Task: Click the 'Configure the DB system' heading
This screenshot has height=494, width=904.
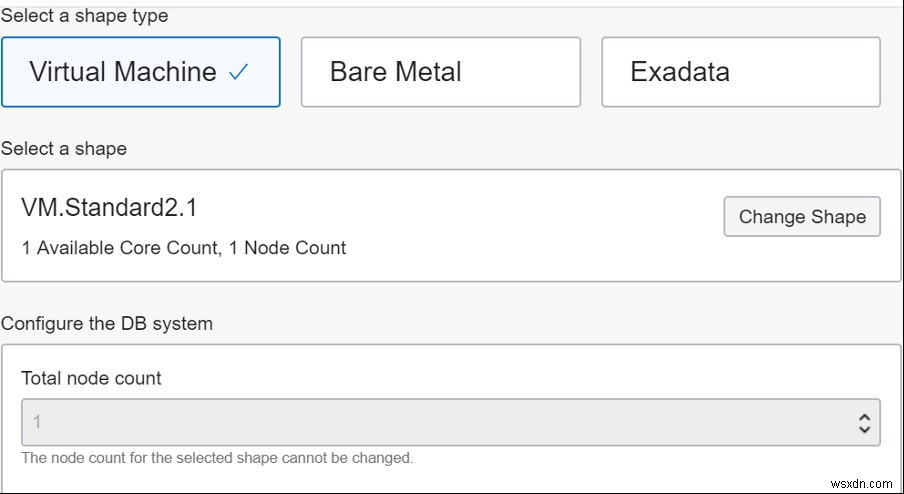Action: coord(107,324)
